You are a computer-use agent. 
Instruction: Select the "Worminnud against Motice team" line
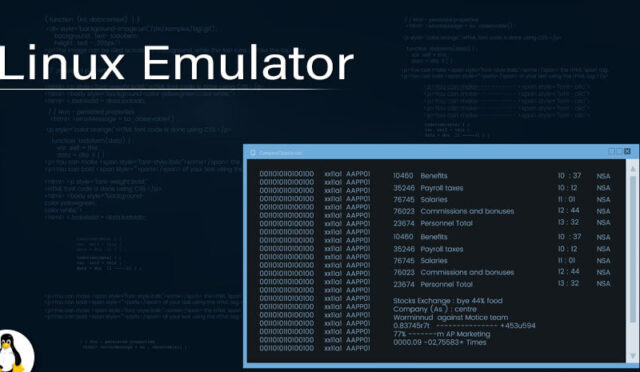451,317
